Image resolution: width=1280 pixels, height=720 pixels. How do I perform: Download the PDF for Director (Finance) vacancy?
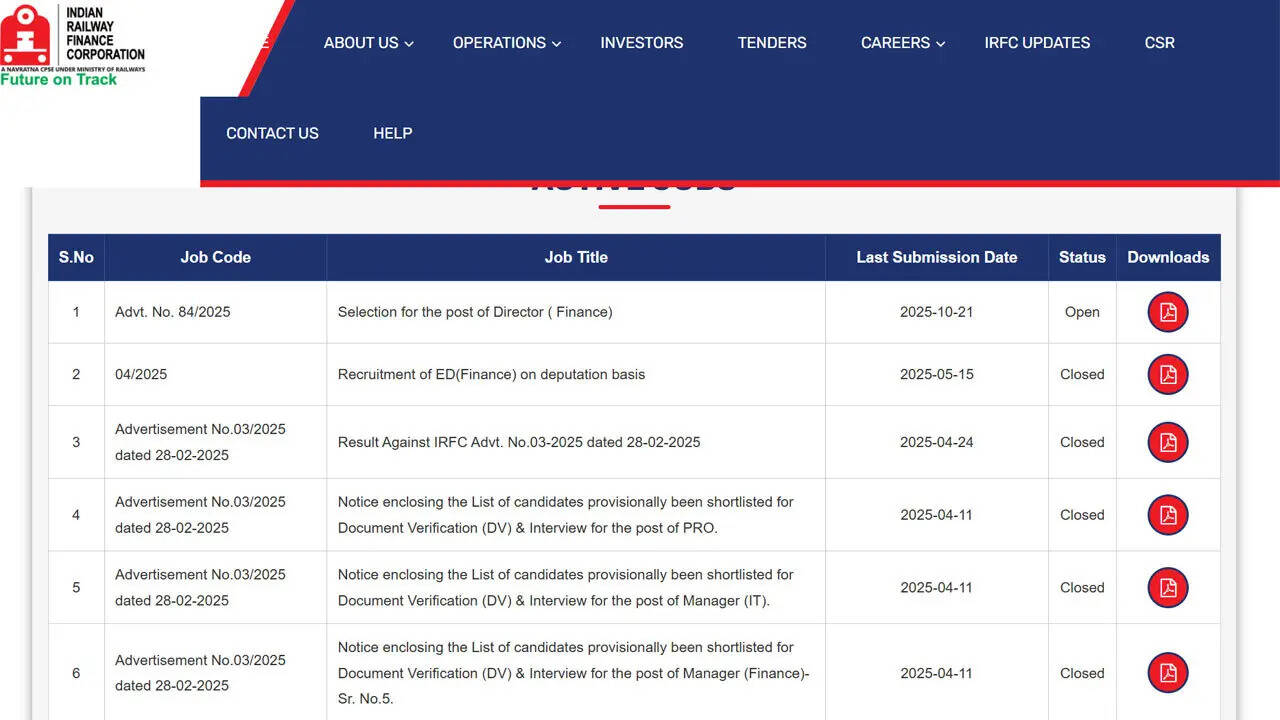(1167, 312)
